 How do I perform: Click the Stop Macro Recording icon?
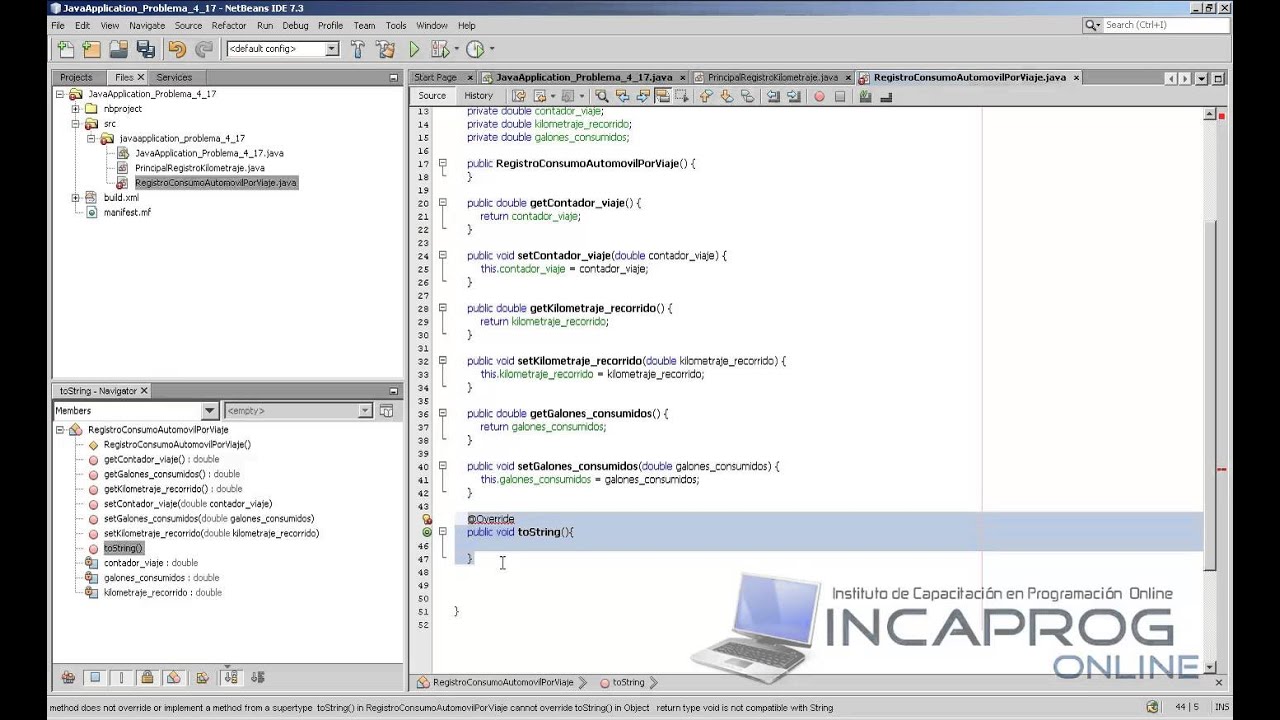tap(840, 96)
